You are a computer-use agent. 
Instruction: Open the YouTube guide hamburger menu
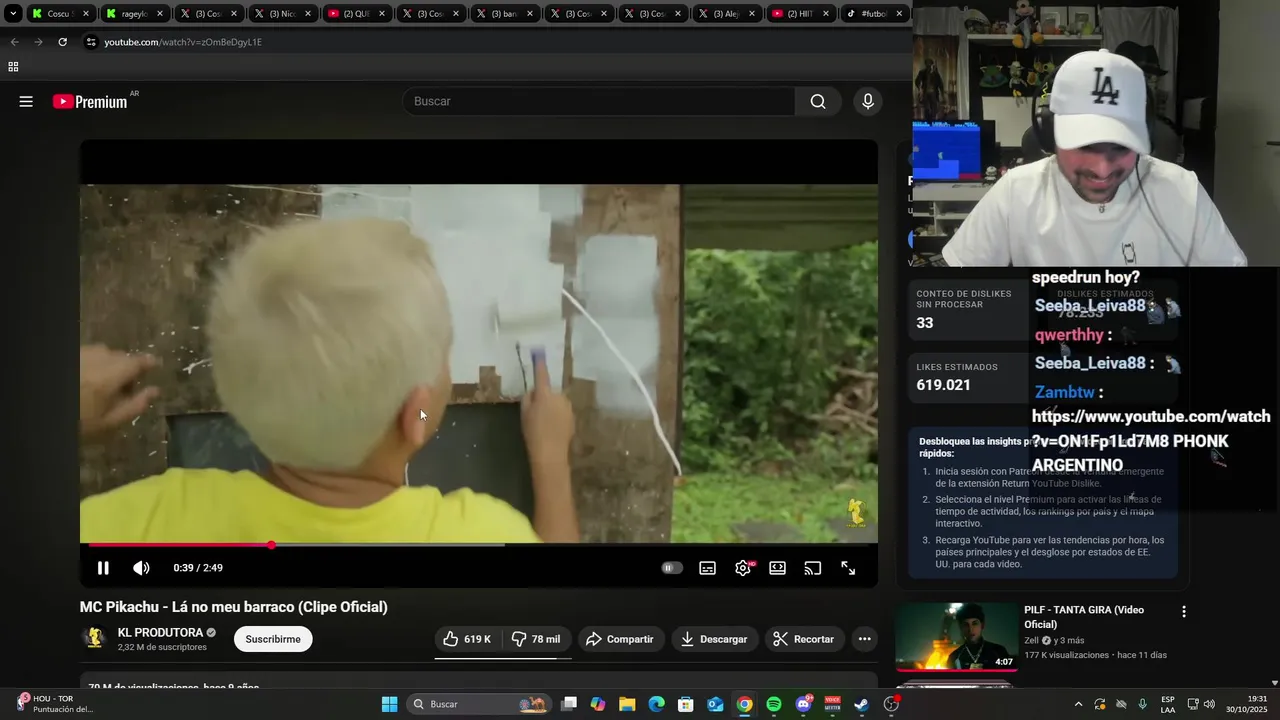[x=26, y=101]
